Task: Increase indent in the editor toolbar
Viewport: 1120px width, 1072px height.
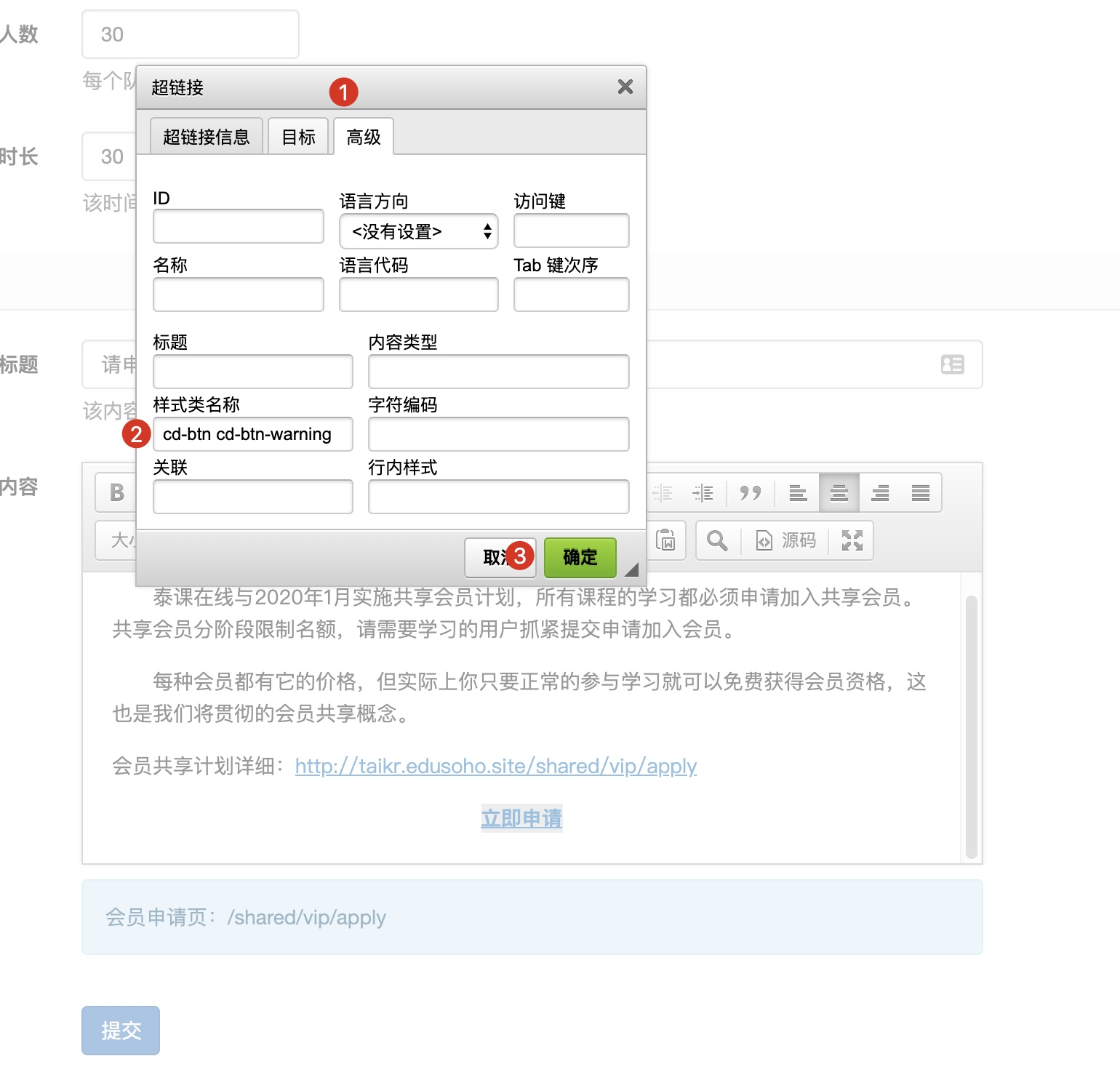Action: click(703, 493)
